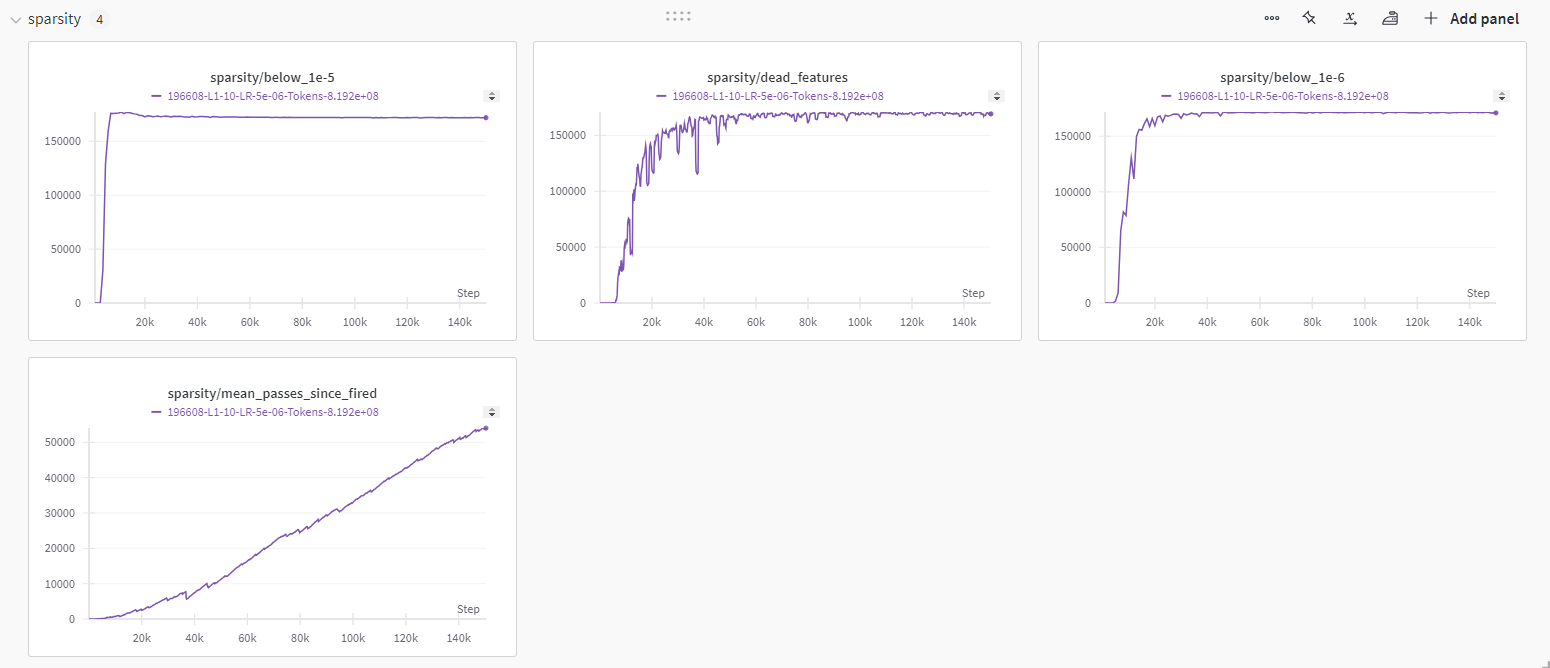Click the Add panel button
1550x668 pixels.
[x=1472, y=18]
